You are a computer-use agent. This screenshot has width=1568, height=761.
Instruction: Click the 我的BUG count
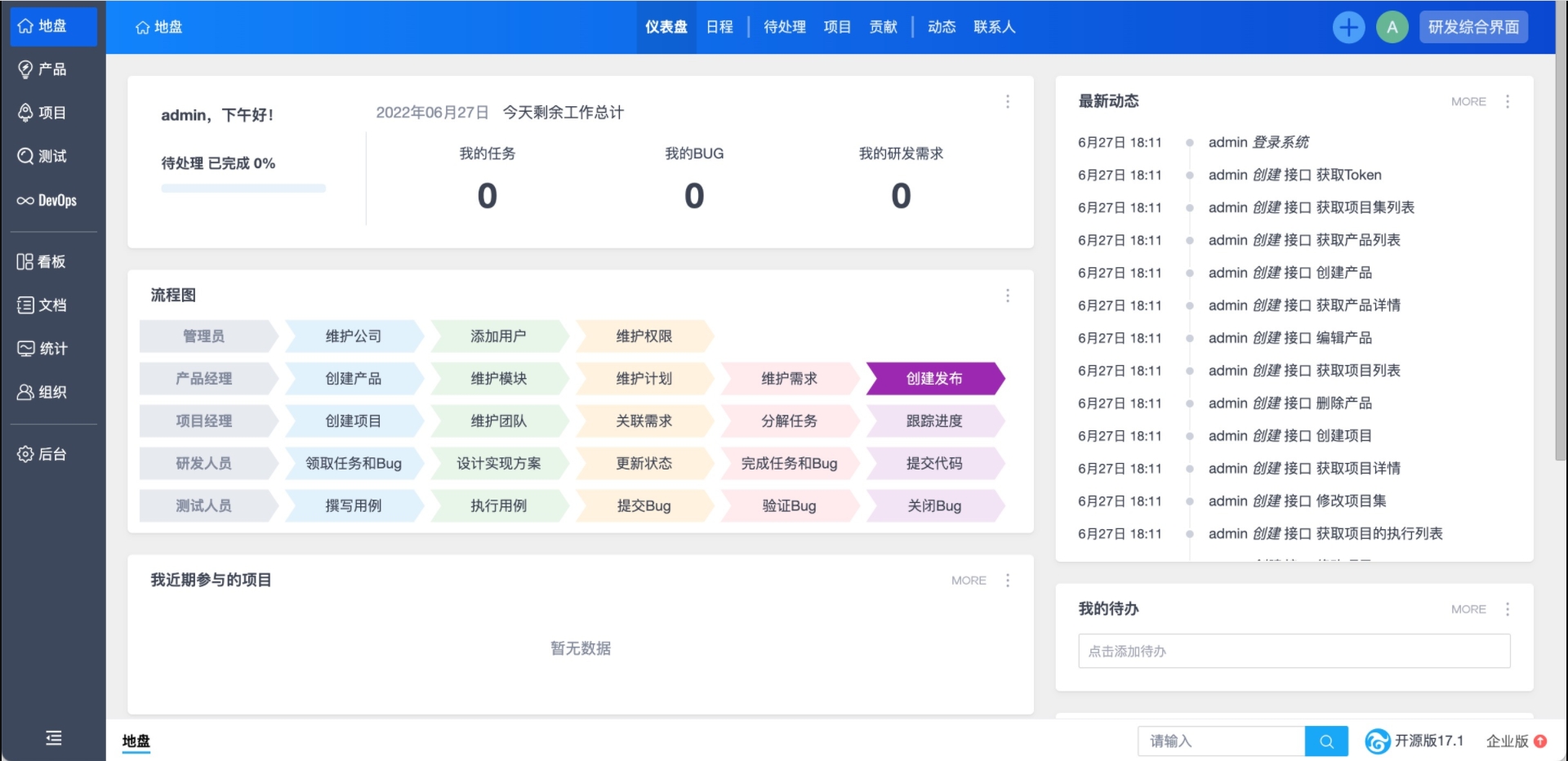click(694, 196)
